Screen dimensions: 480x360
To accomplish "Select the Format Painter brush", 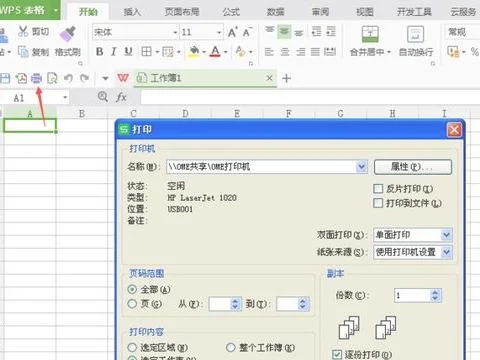I will coord(67,34).
